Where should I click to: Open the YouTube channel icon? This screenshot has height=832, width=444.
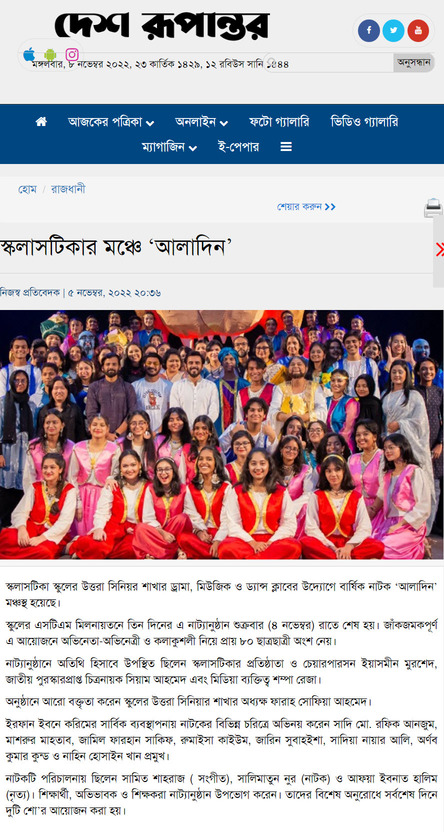418,31
